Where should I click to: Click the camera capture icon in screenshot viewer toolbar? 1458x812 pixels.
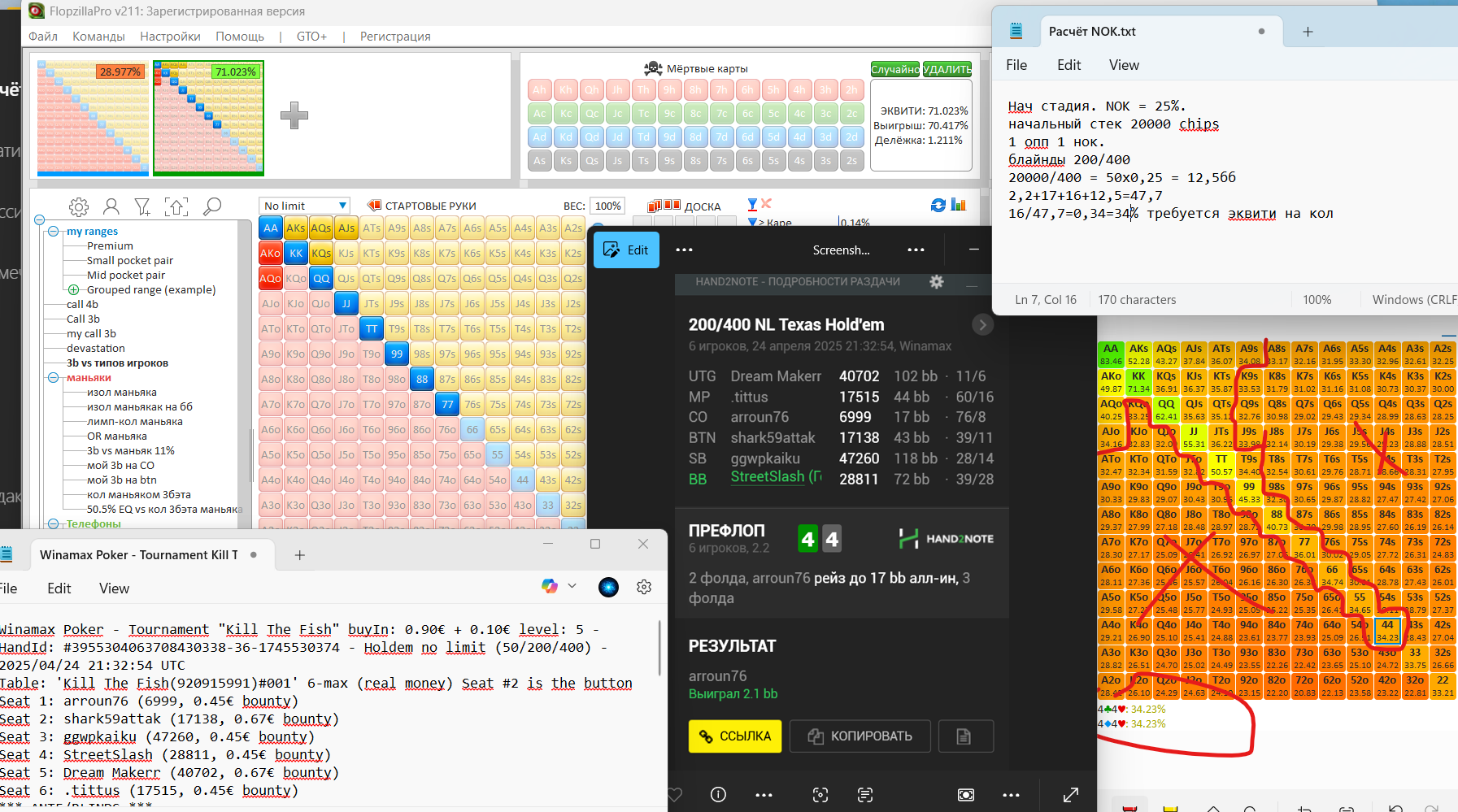pyautogui.click(x=966, y=794)
